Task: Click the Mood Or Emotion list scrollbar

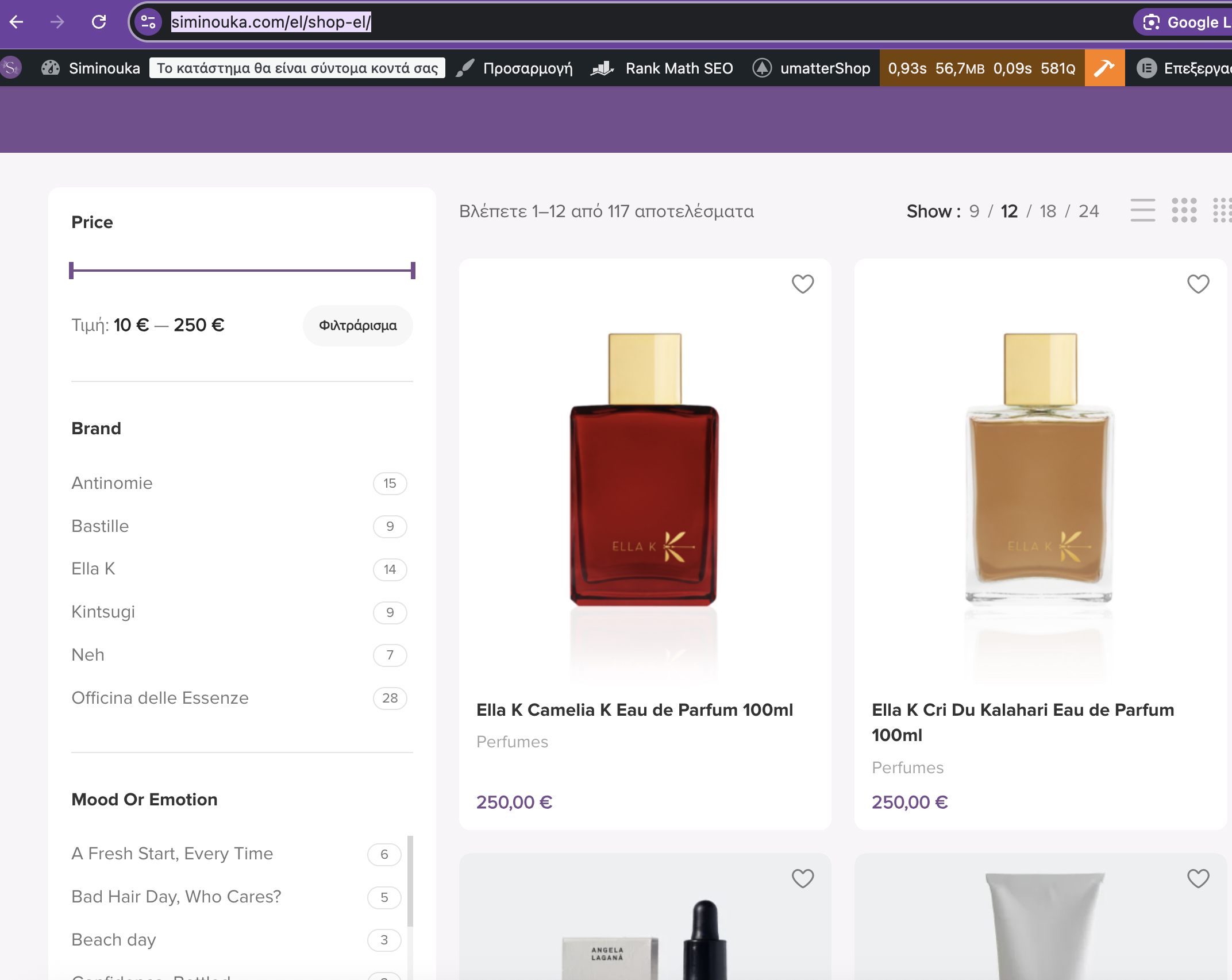Action: pyautogui.click(x=410, y=881)
